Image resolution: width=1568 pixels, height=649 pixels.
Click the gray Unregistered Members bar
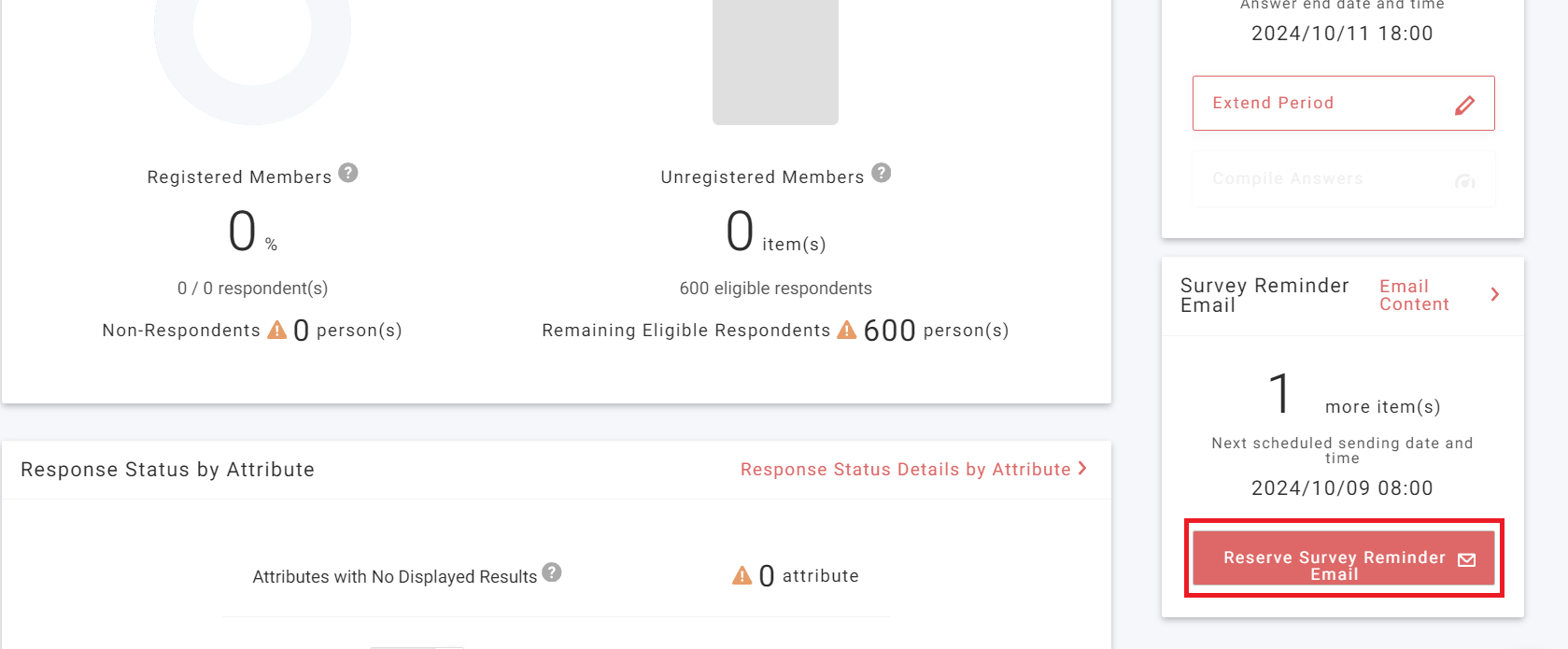click(775, 62)
